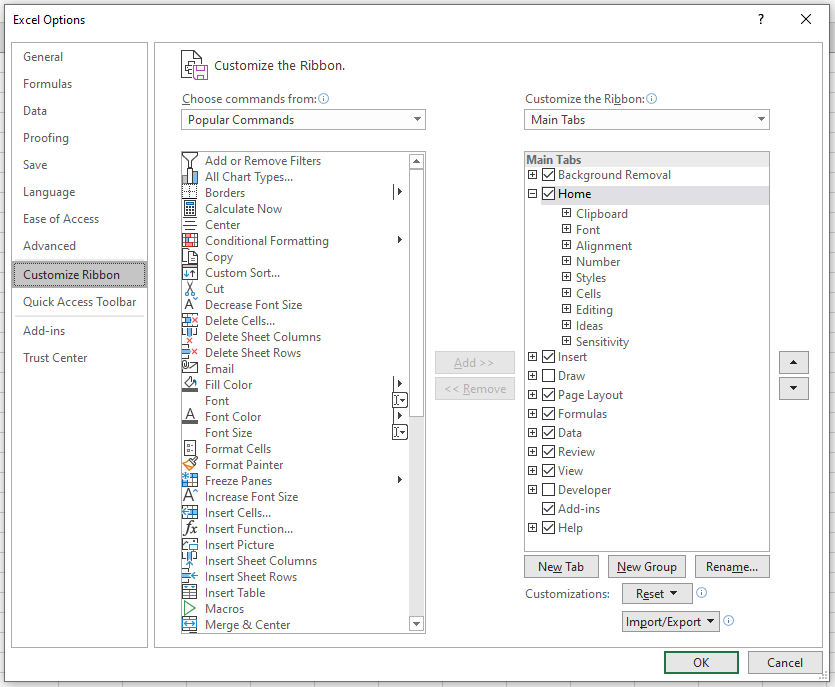The height and width of the screenshot is (687, 835).
Task: Select the Macros command
Action: point(224,608)
